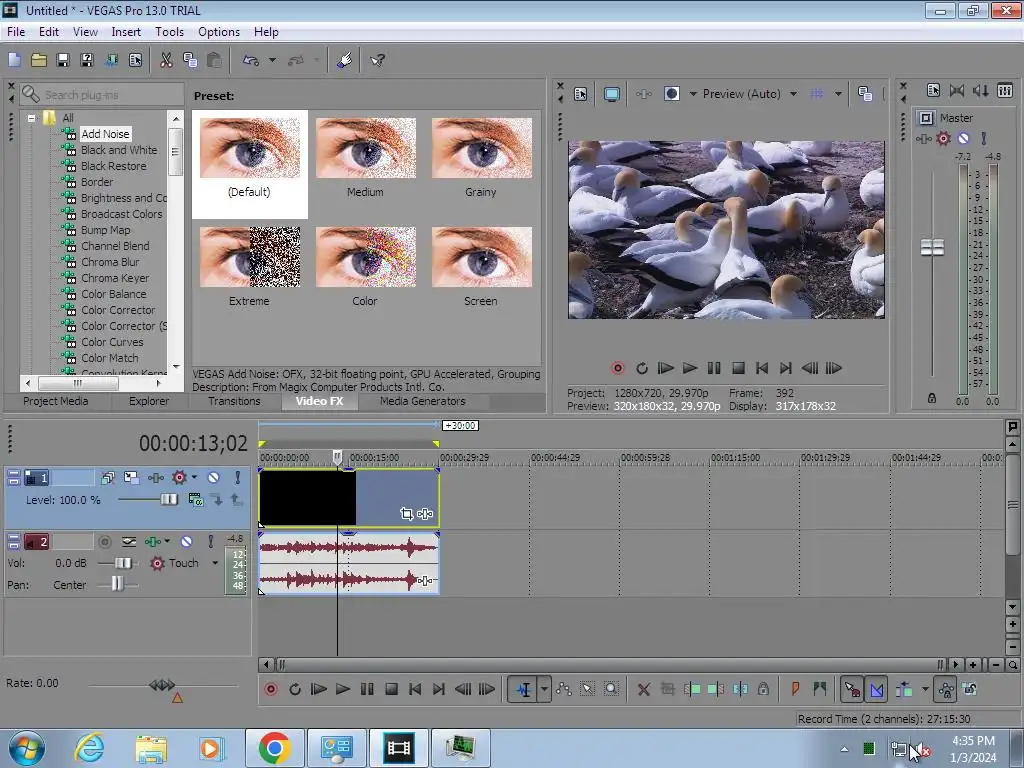The height and width of the screenshot is (768, 1024).
Task: Toggle Automatic Crossfades button
Action: point(877,689)
